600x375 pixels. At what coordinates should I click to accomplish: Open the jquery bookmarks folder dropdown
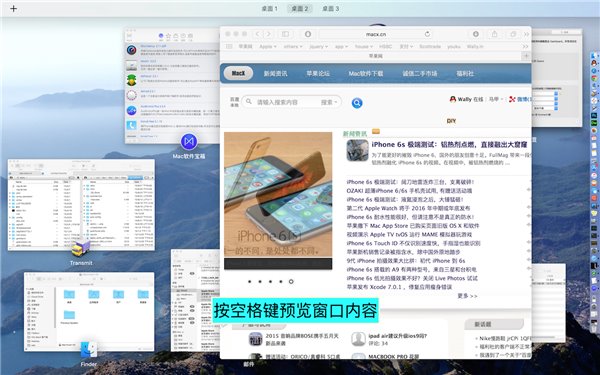(x=318, y=46)
